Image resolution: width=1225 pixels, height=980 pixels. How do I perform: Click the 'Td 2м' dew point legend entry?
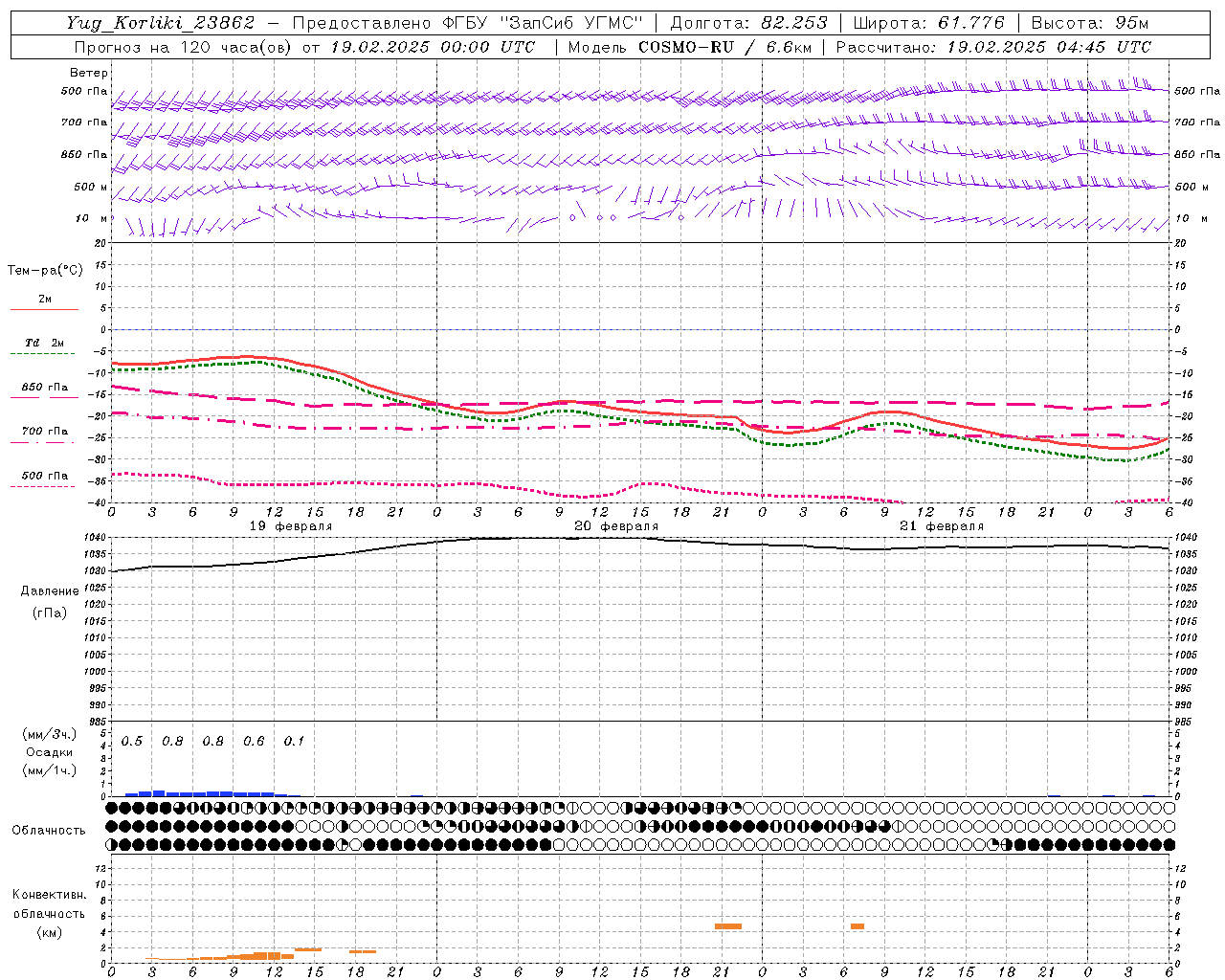(x=45, y=343)
